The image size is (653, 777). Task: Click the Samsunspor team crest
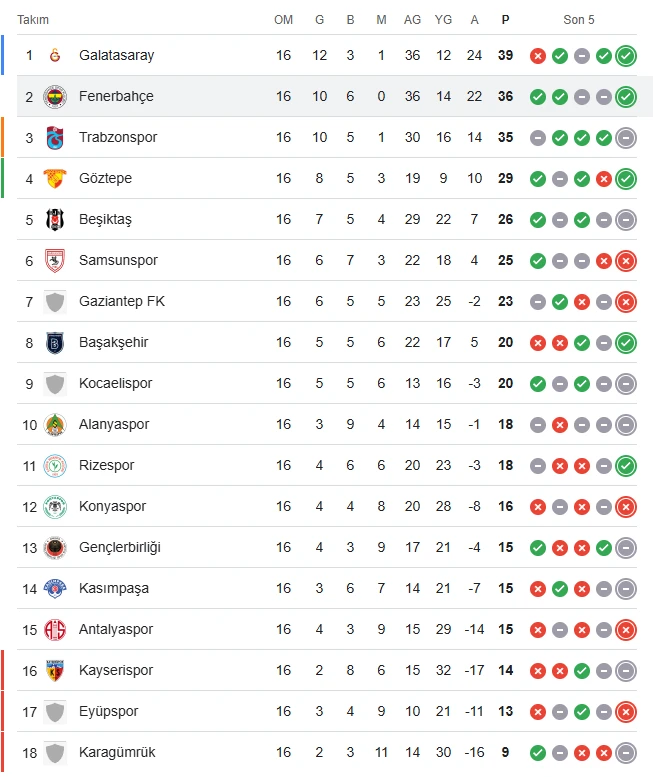[55, 261]
